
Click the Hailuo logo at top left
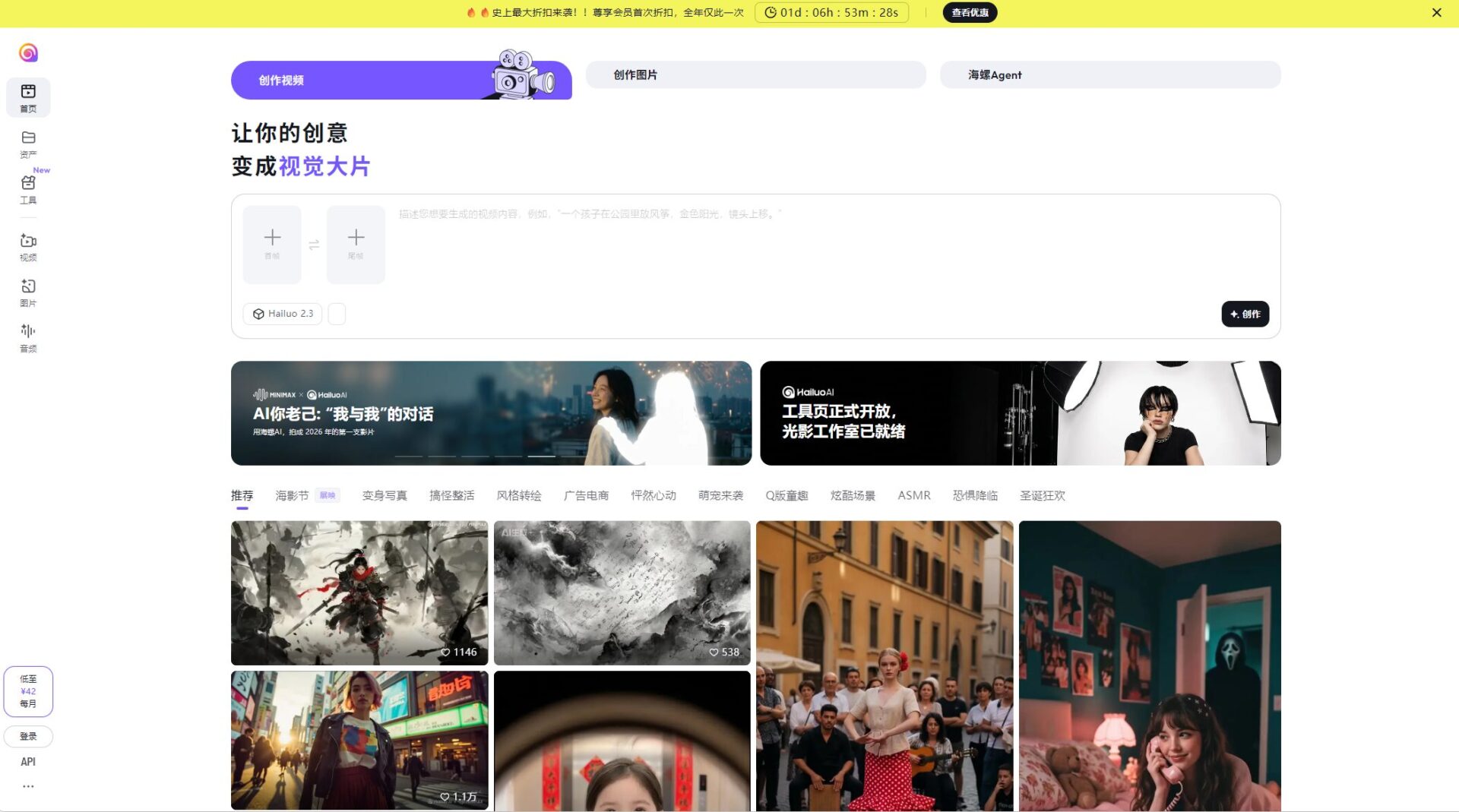(x=28, y=52)
